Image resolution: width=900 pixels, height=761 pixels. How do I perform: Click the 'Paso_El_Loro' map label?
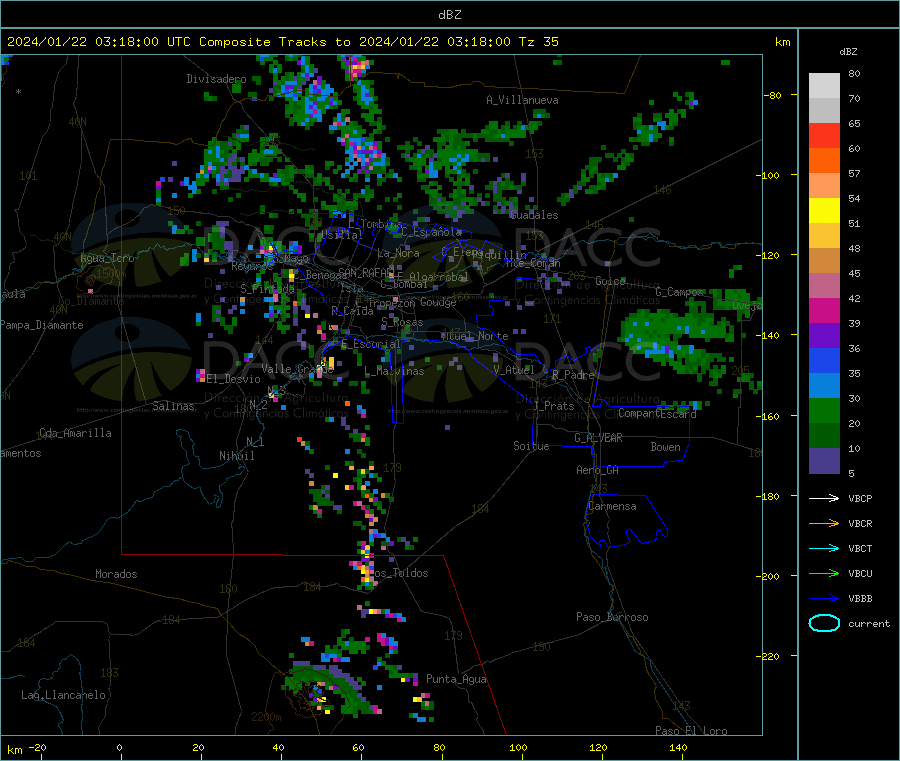coord(691,731)
